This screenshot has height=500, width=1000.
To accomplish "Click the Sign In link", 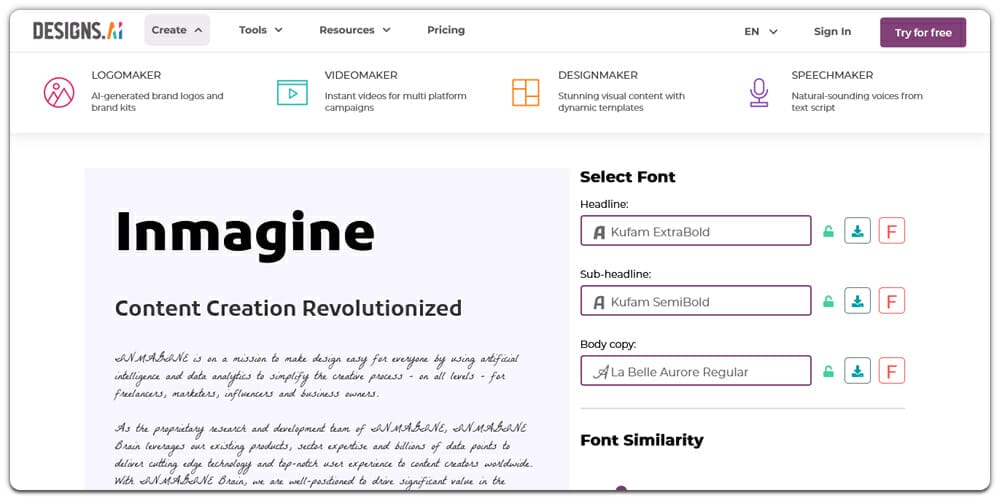I will tap(832, 31).
